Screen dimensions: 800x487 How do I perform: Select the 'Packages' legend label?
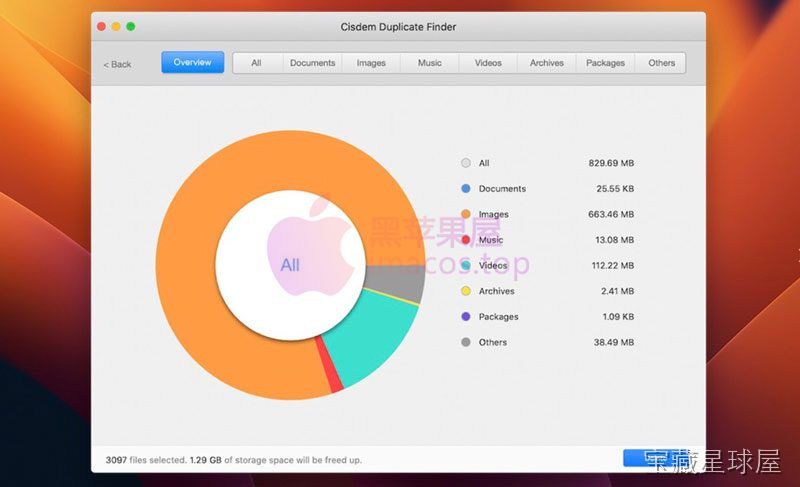point(498,317)
